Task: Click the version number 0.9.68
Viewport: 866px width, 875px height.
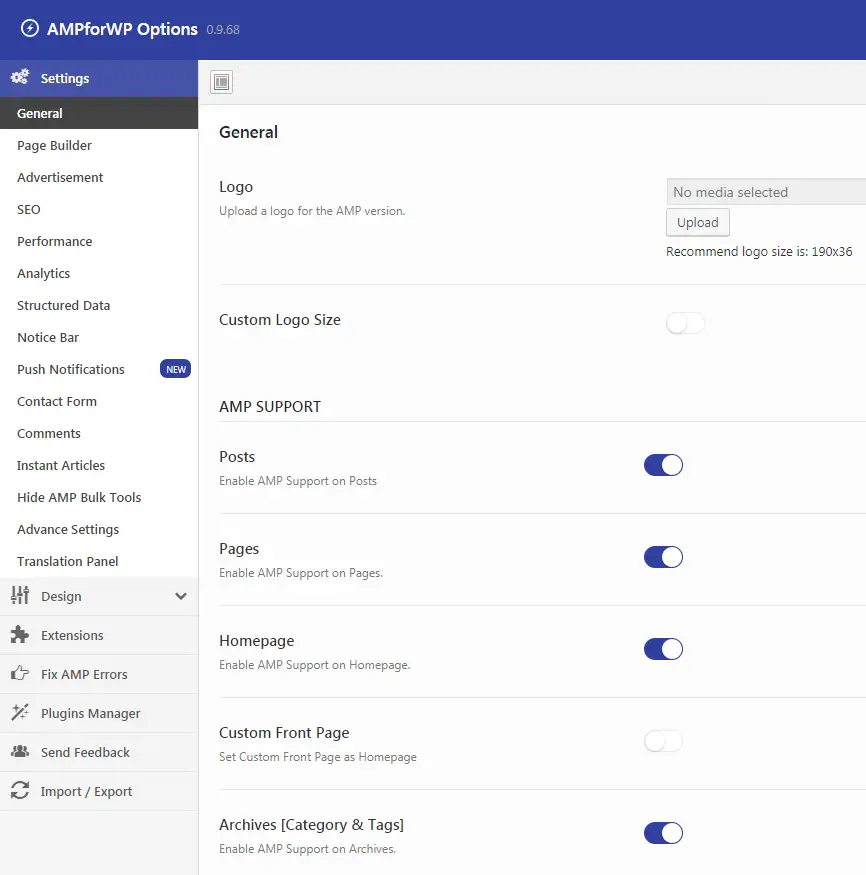Action: click(223, 30)
